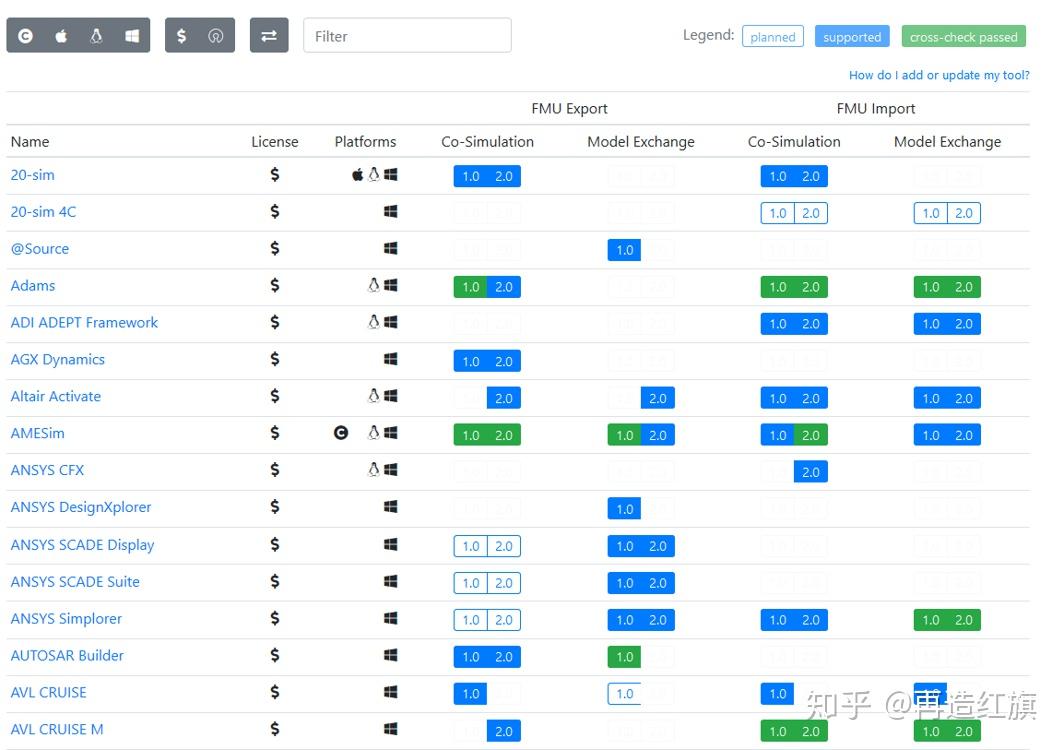Image resolution: width=1064 pixels, height=750 pixels.
Task: Toggle the supported legend badge
Action: [851, 36]
